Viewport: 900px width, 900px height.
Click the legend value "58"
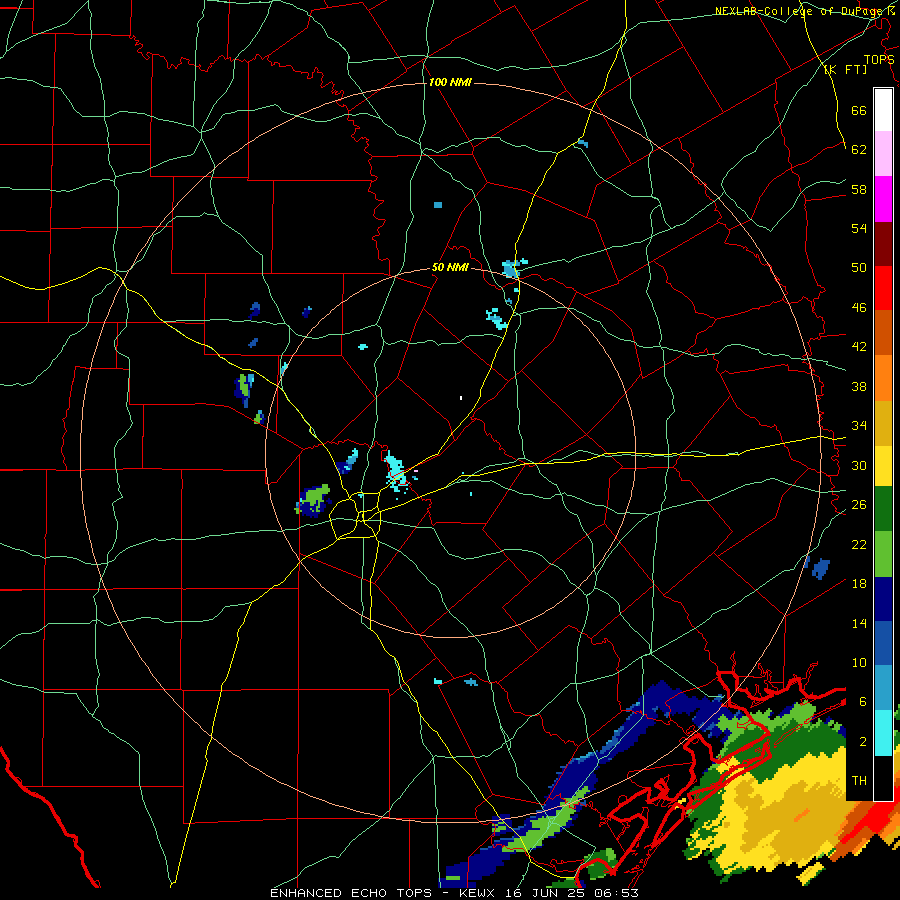click(859, 189)
